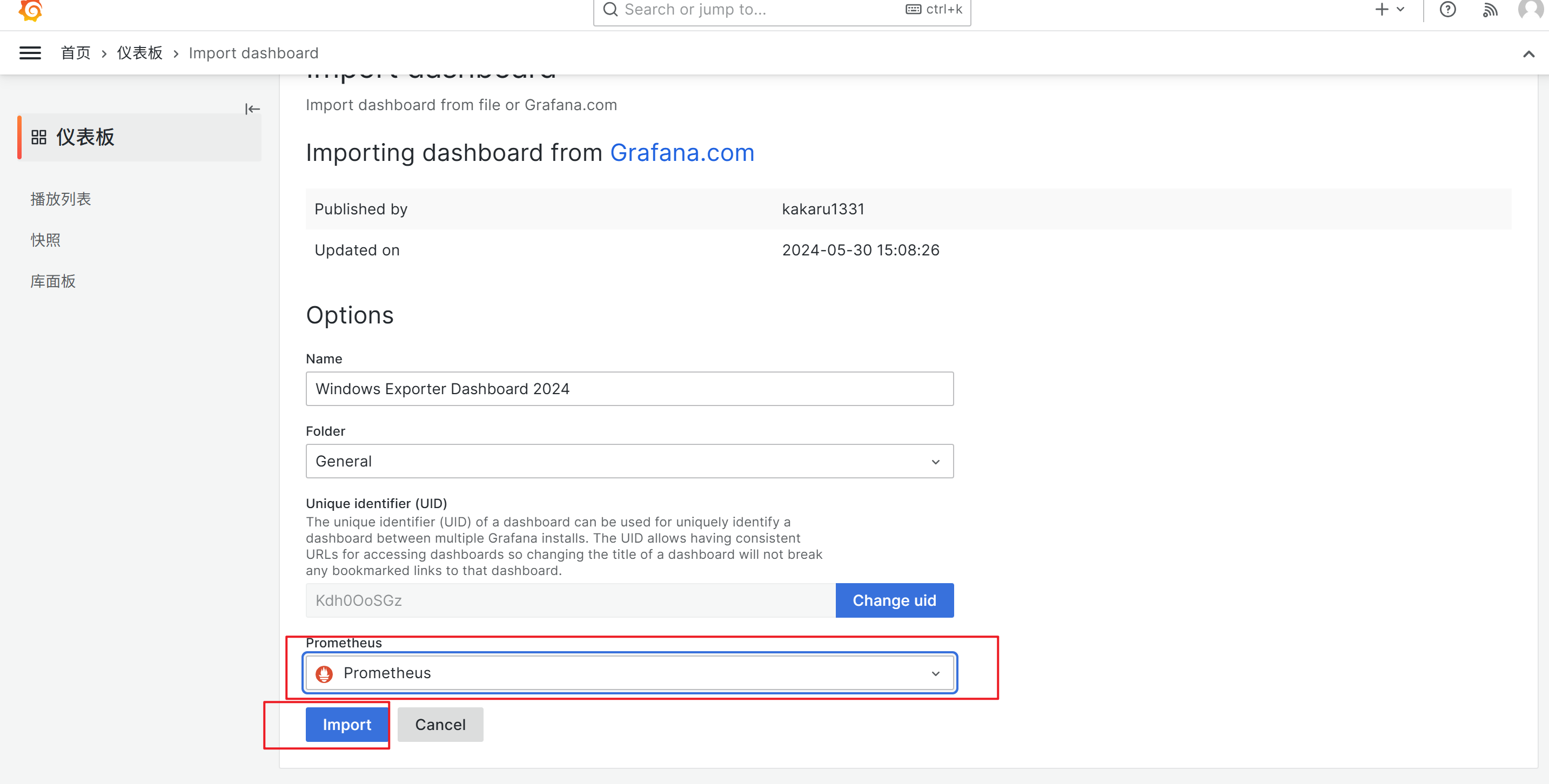Click the Unique identifier (UID) label
Screen dimensions: 1549x784
(377, 503)
